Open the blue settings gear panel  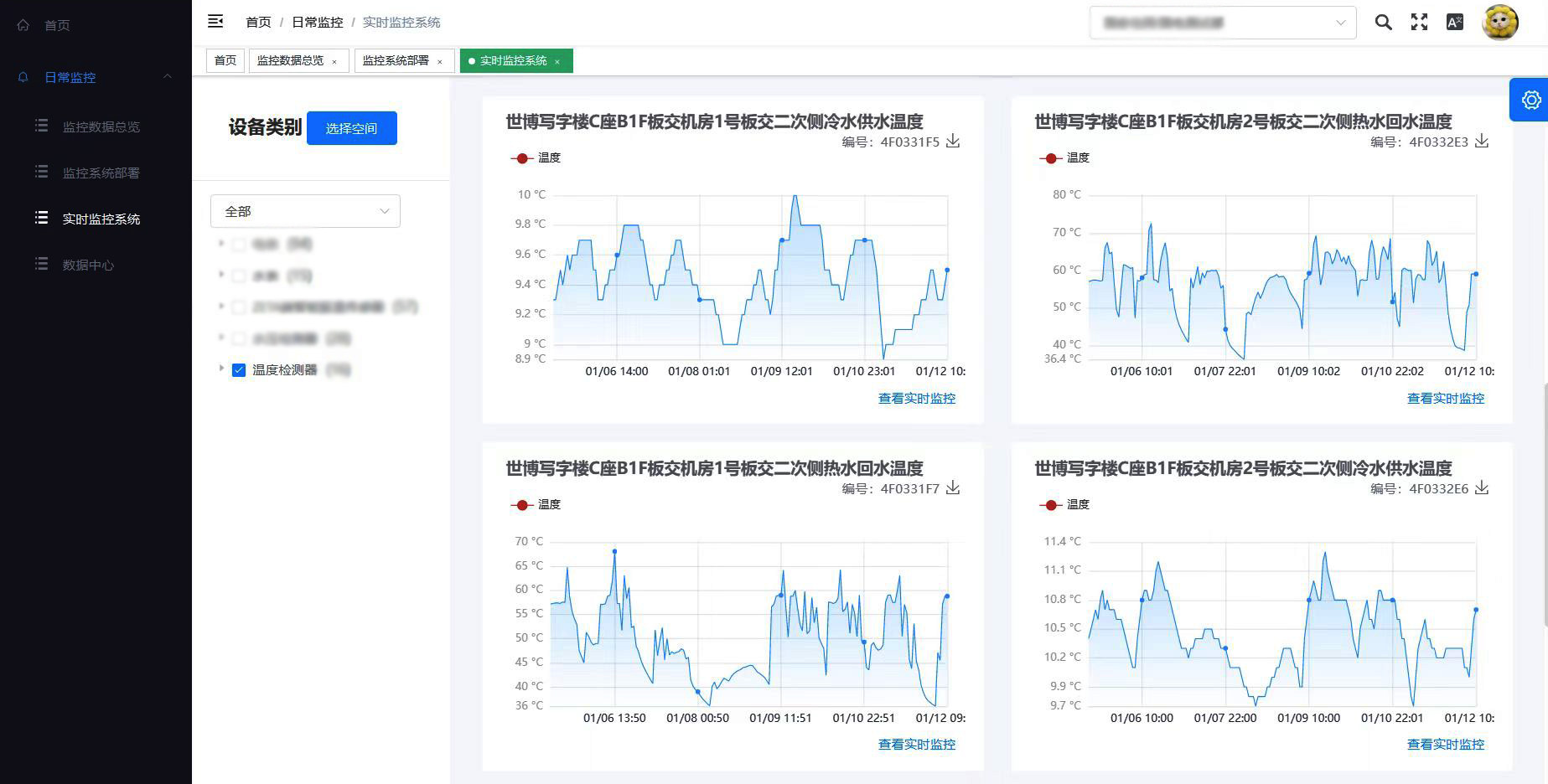1531,100
